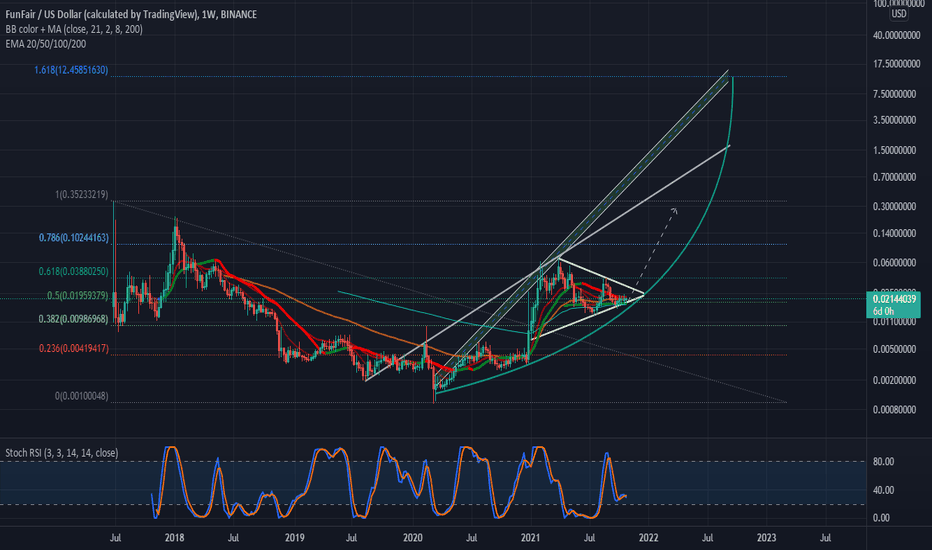
Task: Click the 0.00500000 price axis value
Action: tap(895, 350)
